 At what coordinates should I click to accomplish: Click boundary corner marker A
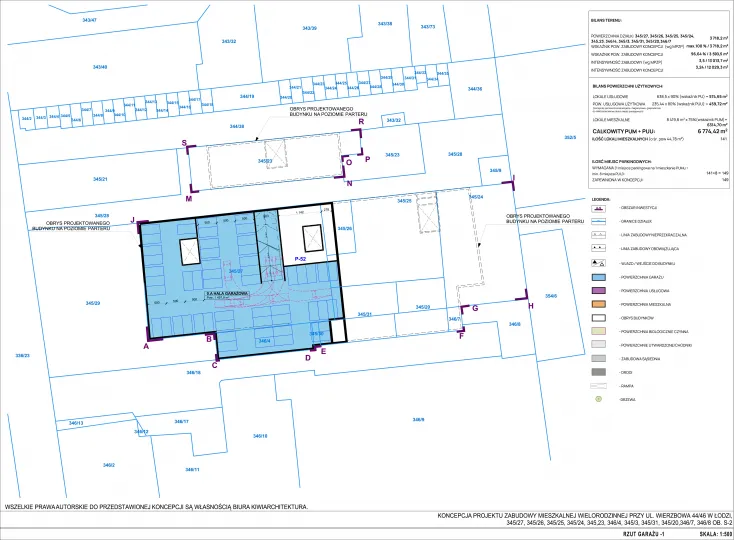[x=146, y=346]
